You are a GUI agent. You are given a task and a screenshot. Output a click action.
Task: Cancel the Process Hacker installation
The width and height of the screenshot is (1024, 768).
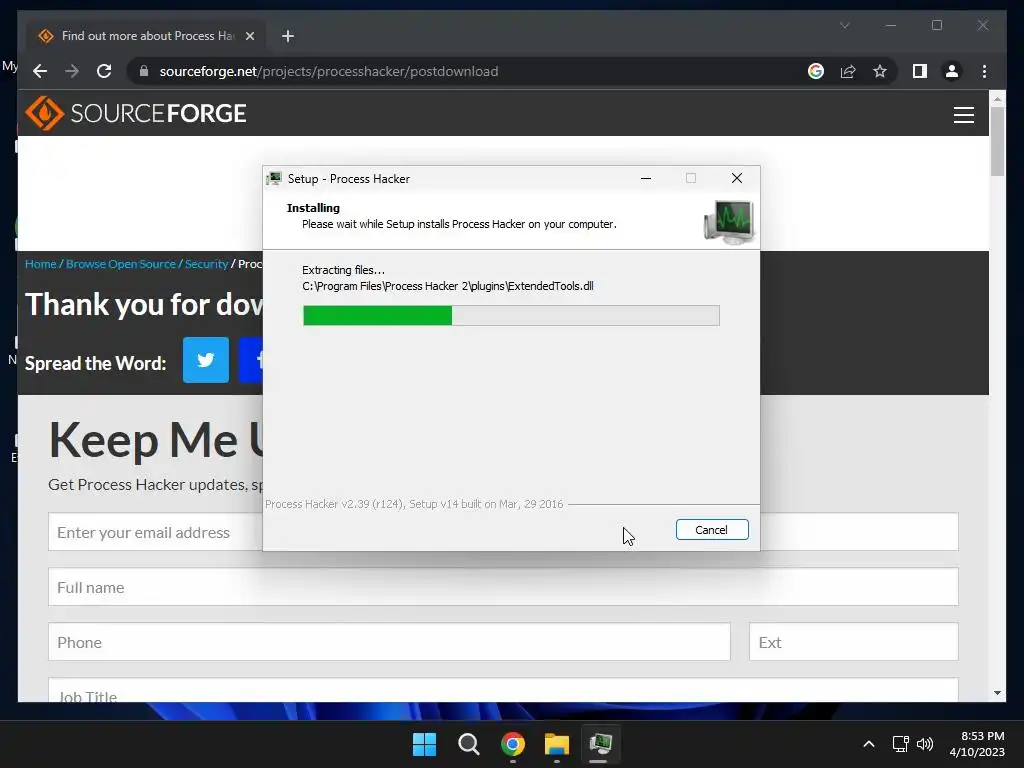coord(712,530)
